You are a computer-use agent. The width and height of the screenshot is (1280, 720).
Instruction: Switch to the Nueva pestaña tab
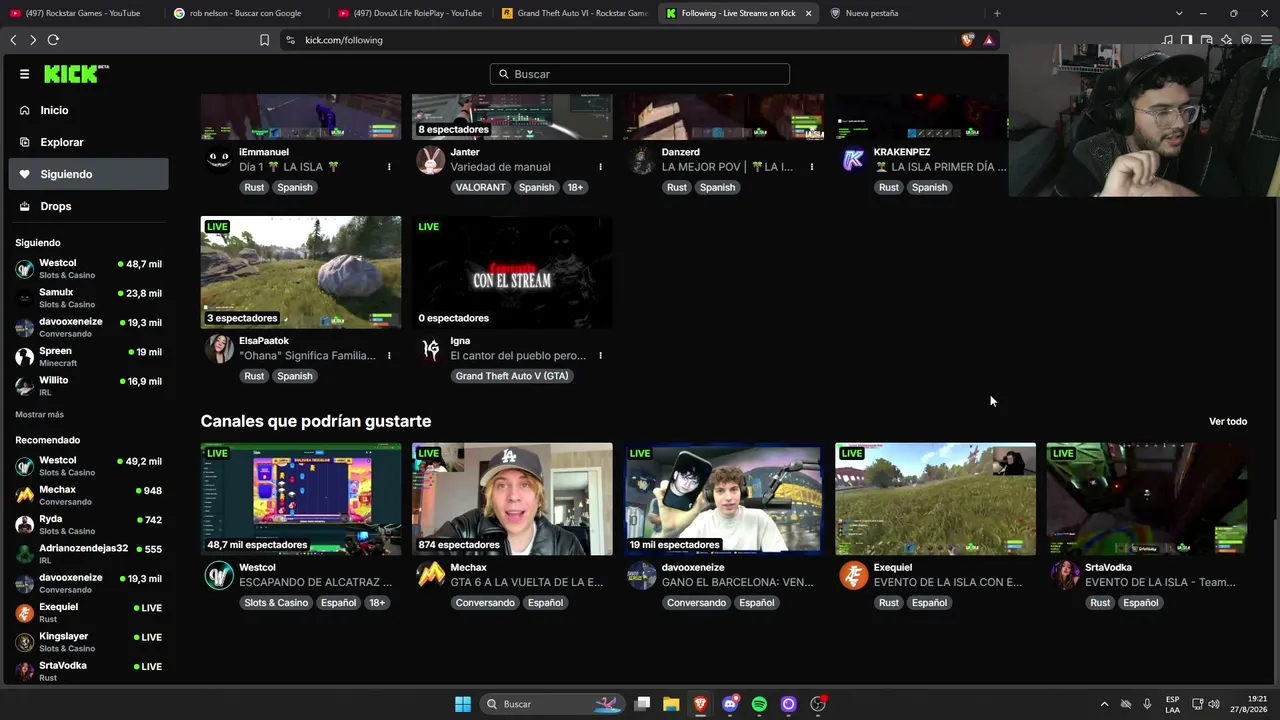click(902, 13)
